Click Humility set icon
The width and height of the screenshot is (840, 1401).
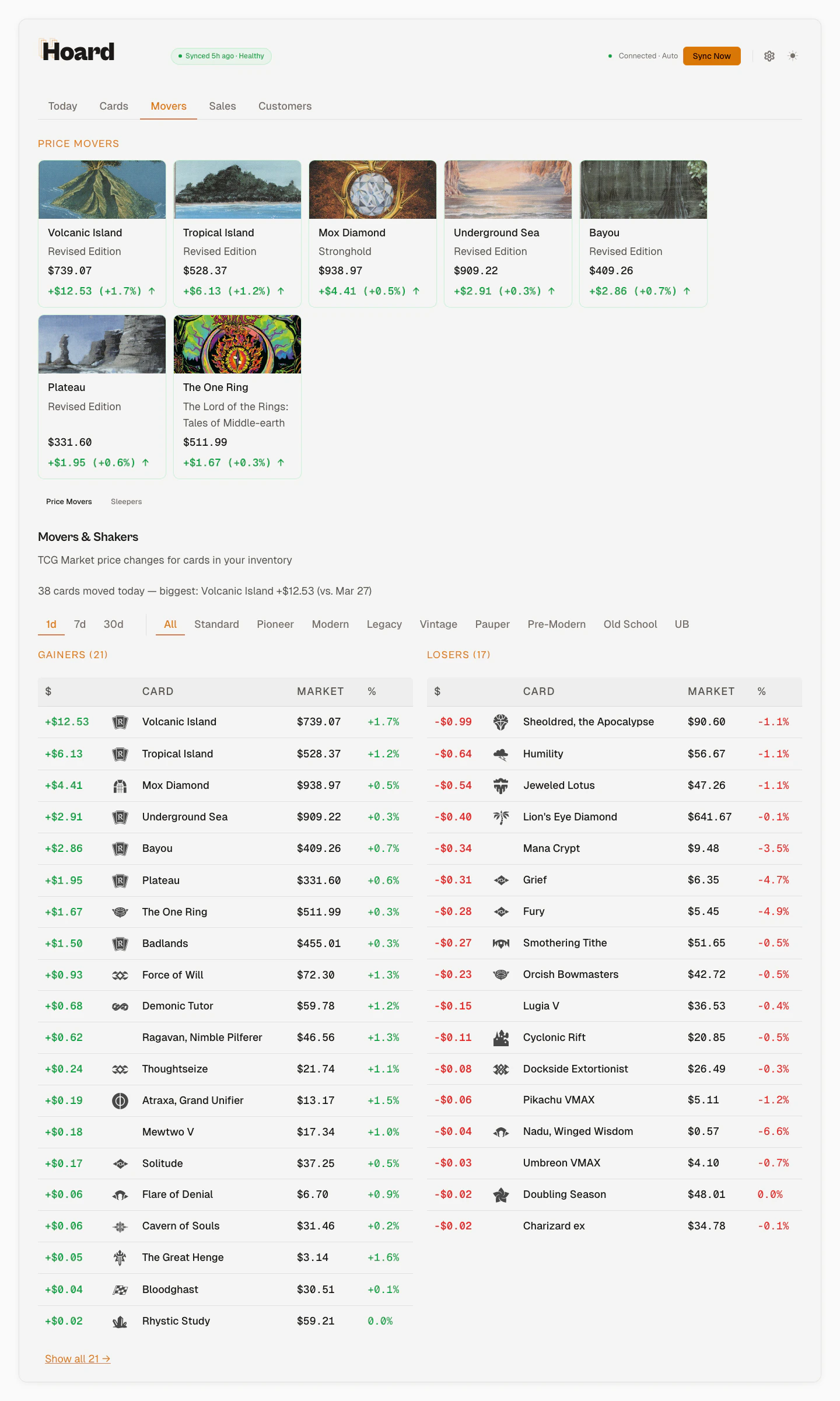tap(501, 754)
